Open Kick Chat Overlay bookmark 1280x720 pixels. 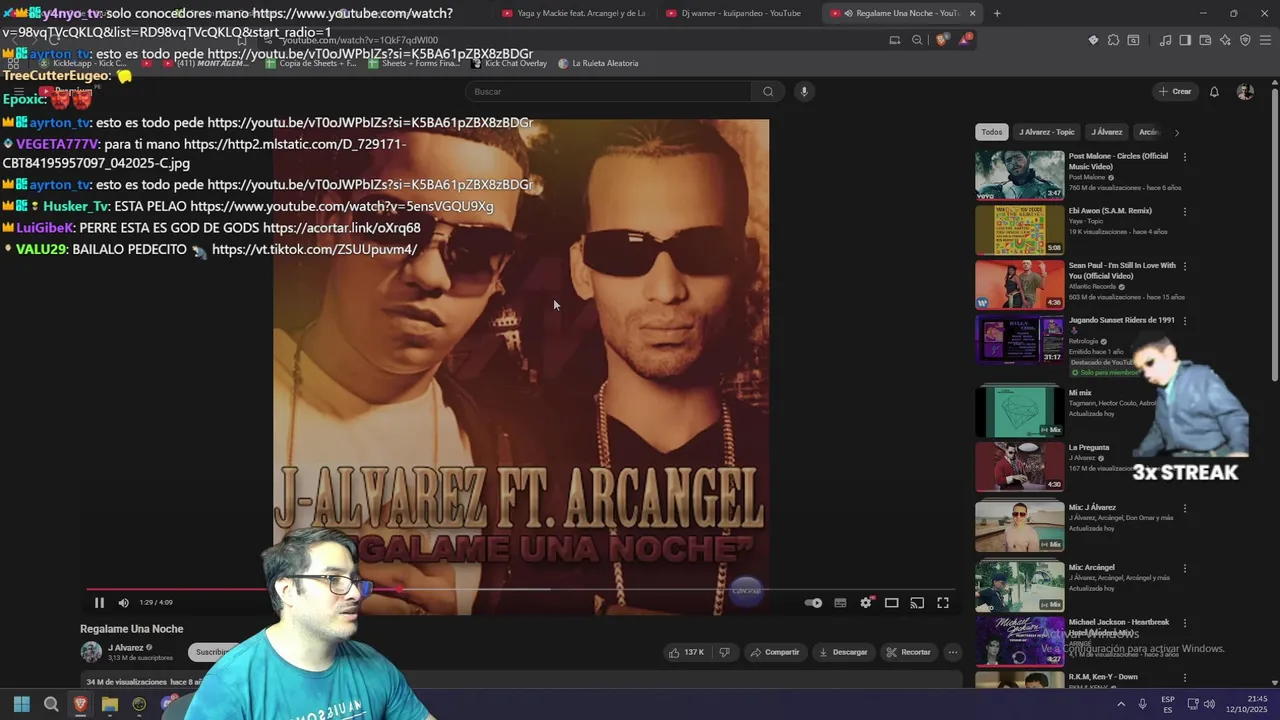[509, 63]
